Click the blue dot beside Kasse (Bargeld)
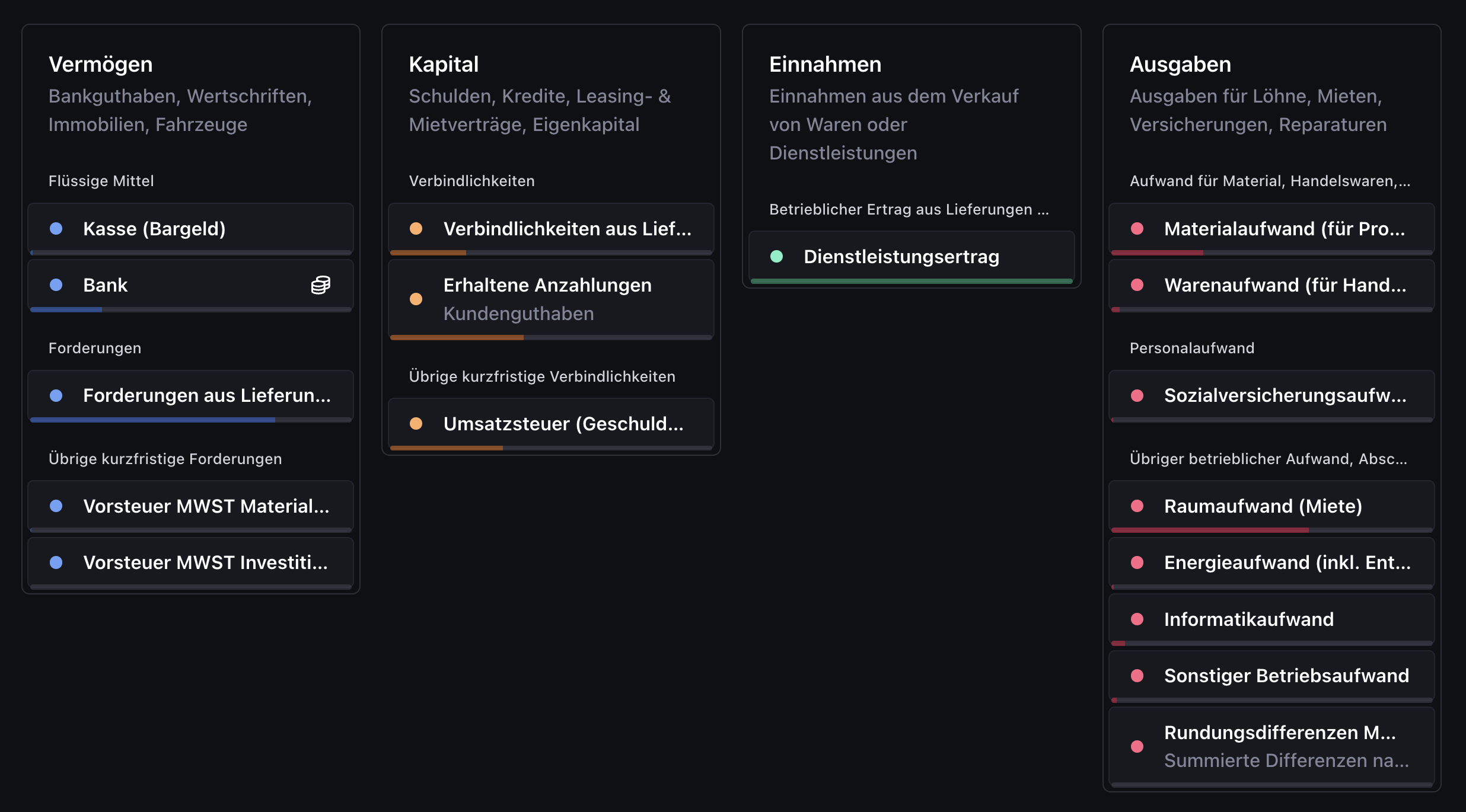This screenshot has height=812, width=1466. pyautogui.click(x=56, y=229)
